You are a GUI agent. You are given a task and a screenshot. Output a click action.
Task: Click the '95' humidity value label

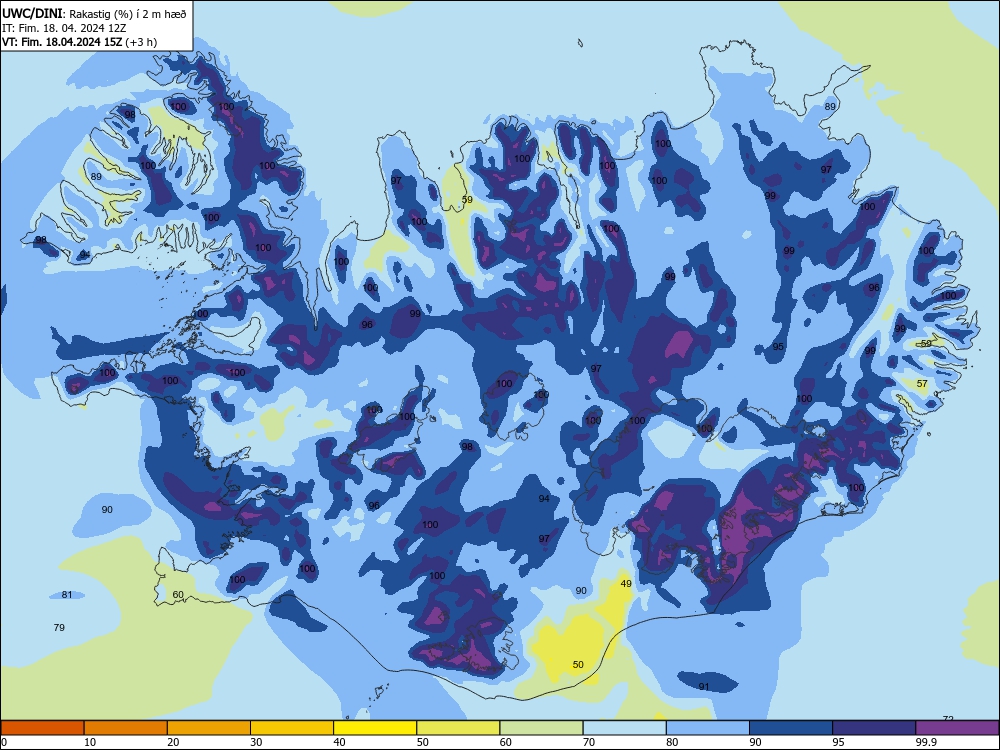coord(778,347)
